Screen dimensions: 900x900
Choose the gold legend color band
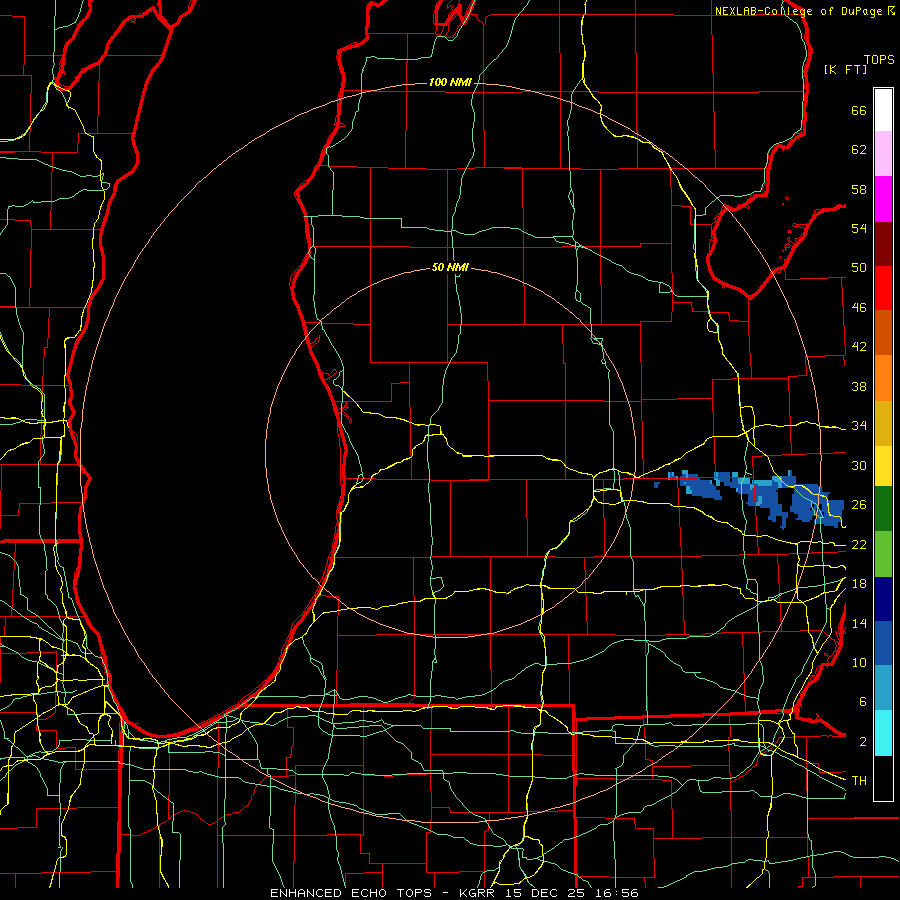883,423
